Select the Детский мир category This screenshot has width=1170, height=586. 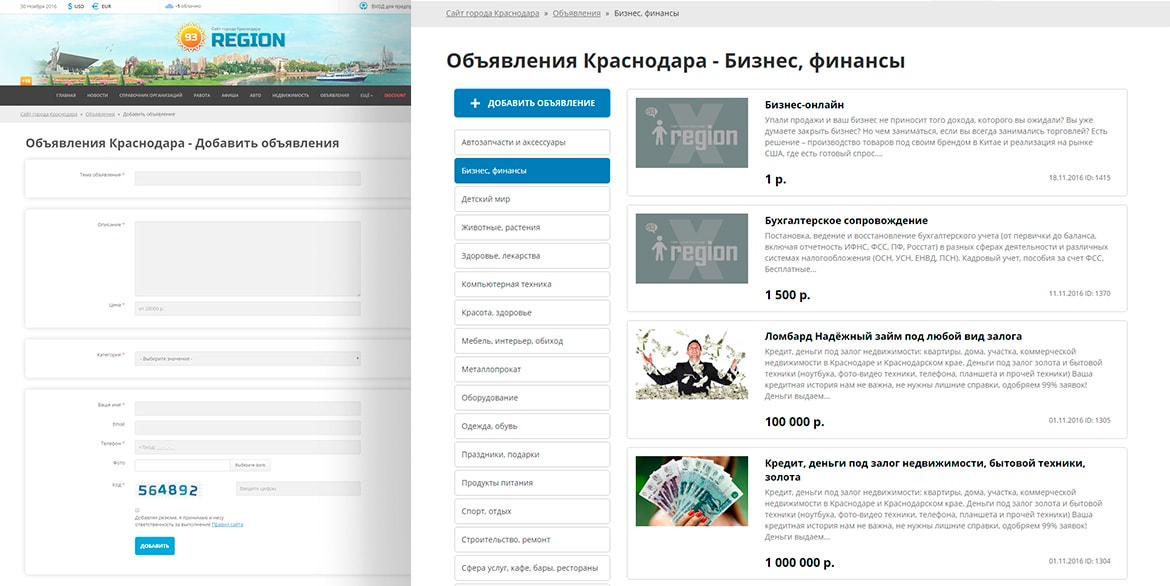coord(531,199)
